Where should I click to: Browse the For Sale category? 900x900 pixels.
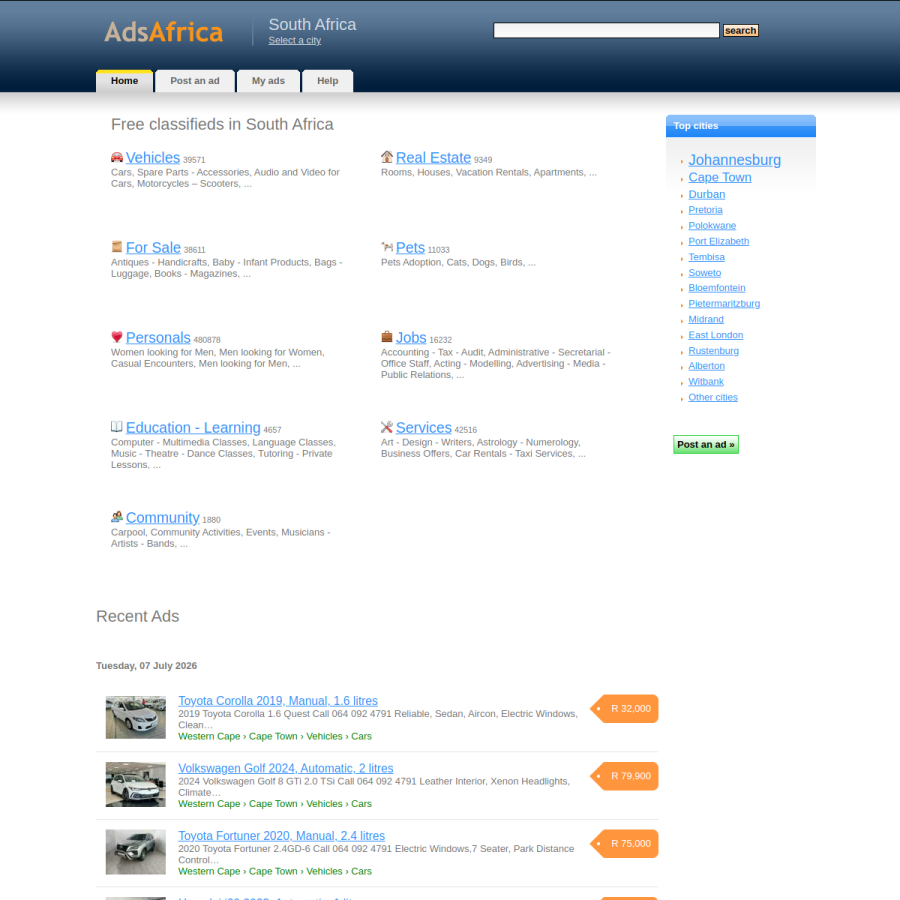(x=153, y=248)
